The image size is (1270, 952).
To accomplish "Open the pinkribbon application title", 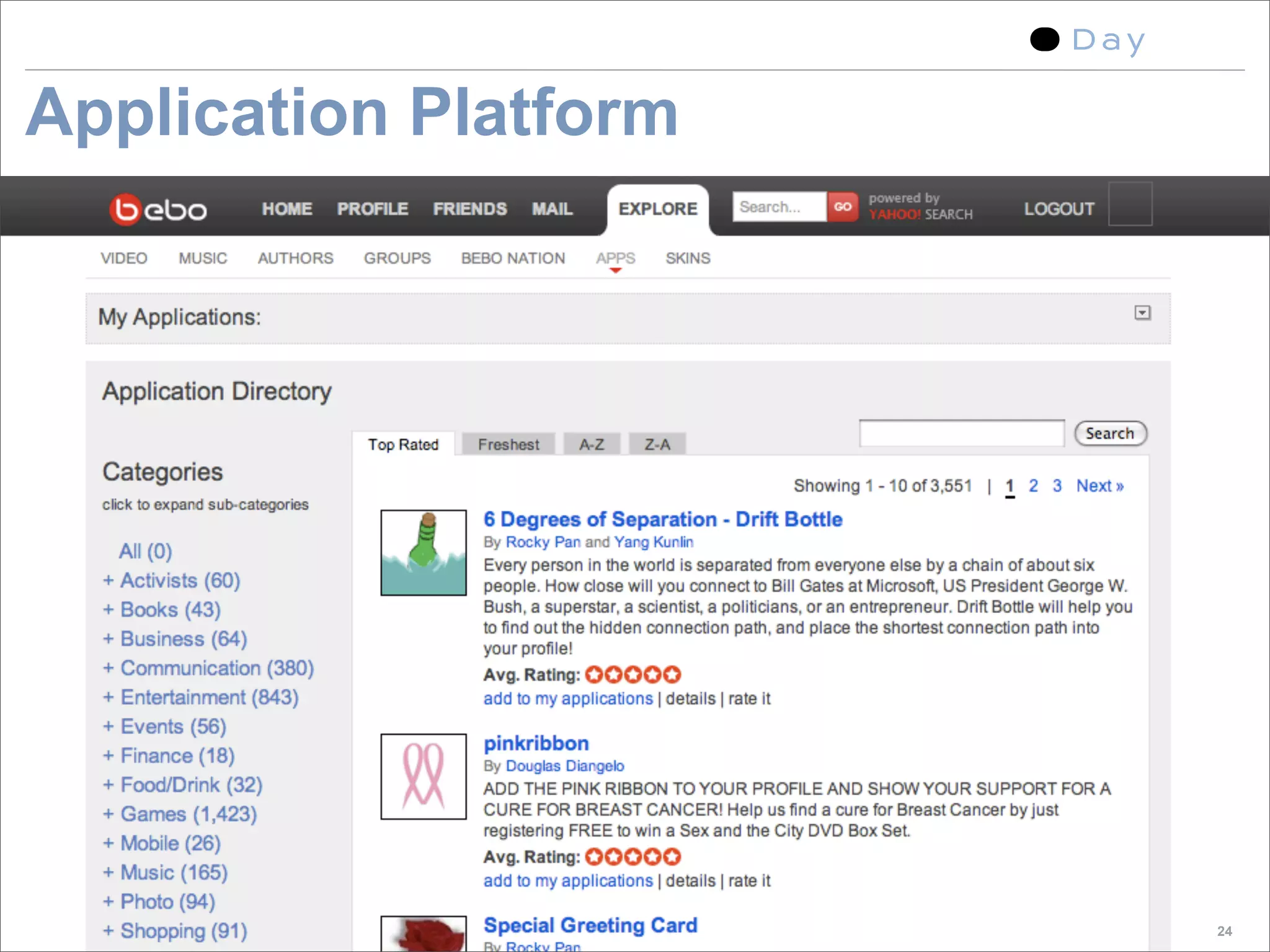I will (x=536, y=743).
